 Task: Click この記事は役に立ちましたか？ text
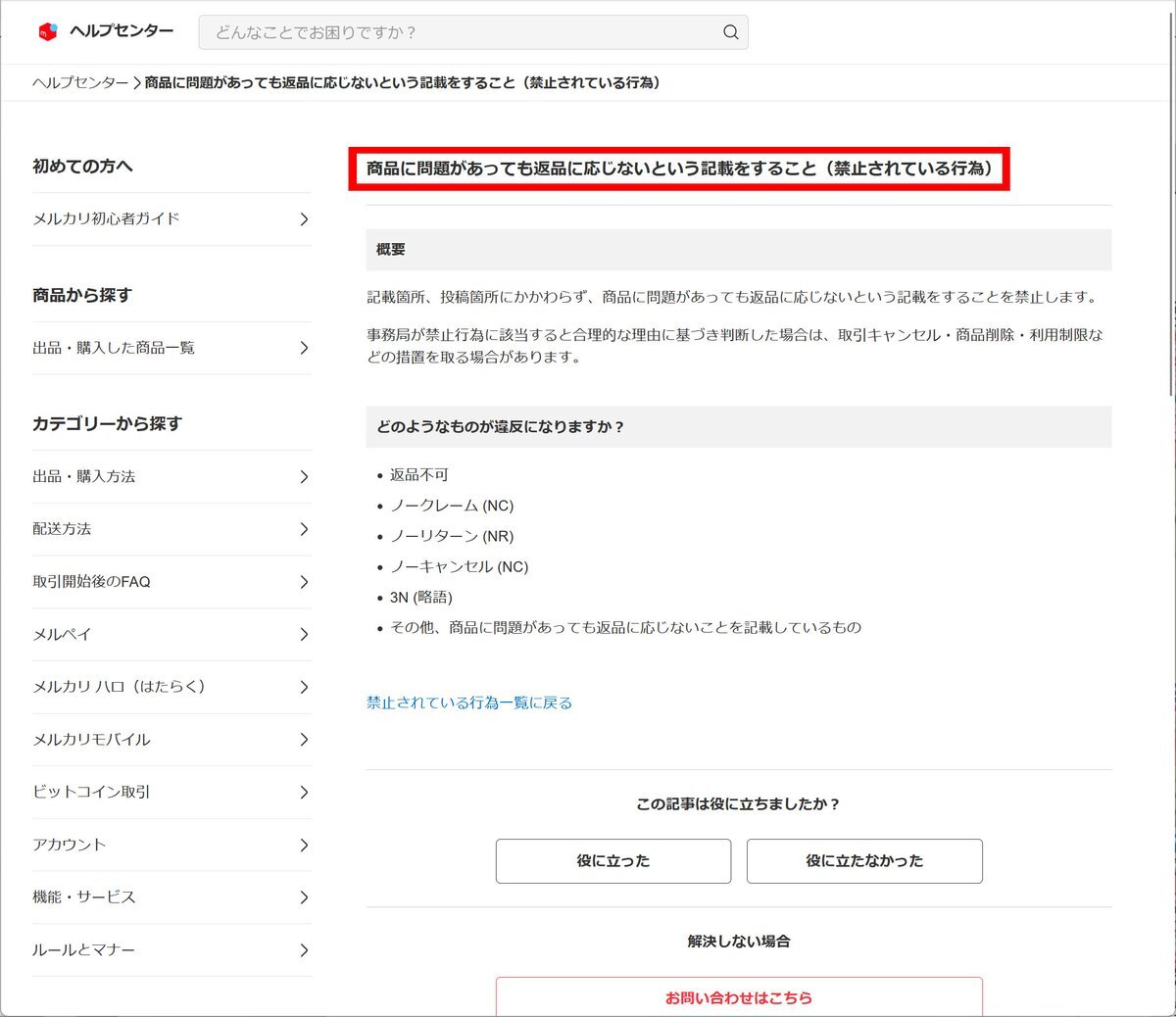tap(739, 804)
